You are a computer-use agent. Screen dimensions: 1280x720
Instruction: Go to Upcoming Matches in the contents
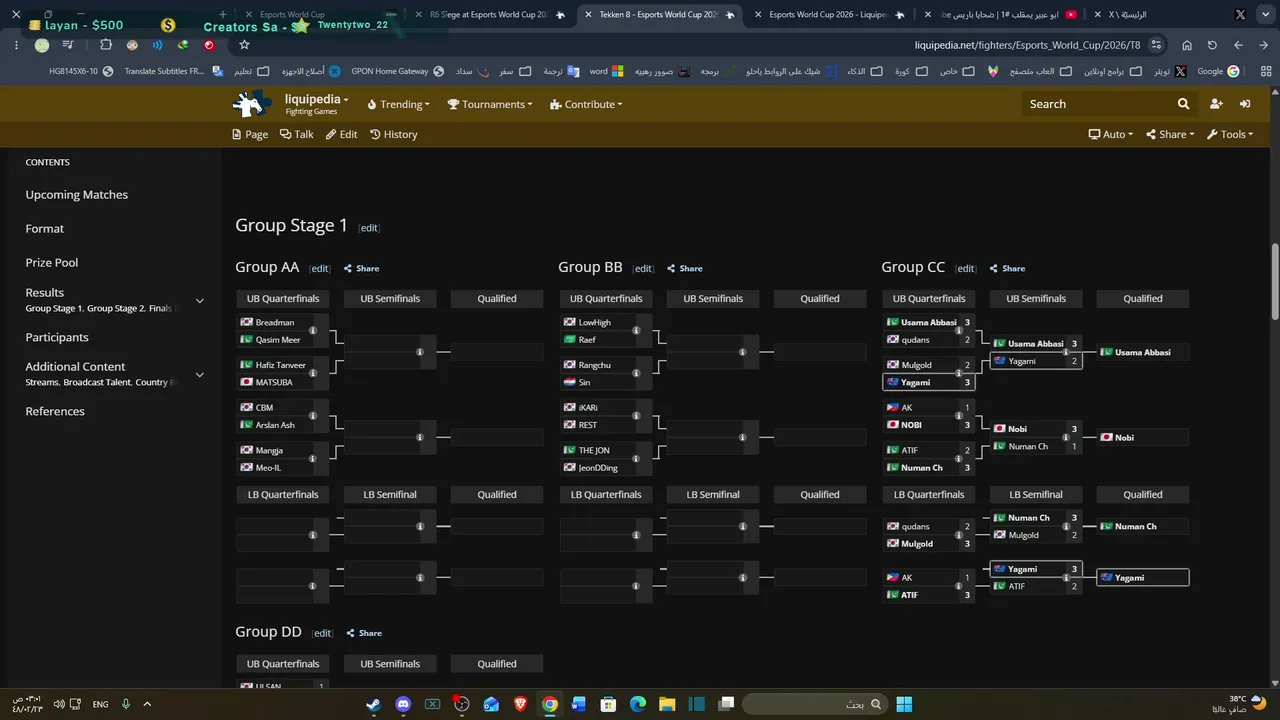77,195
